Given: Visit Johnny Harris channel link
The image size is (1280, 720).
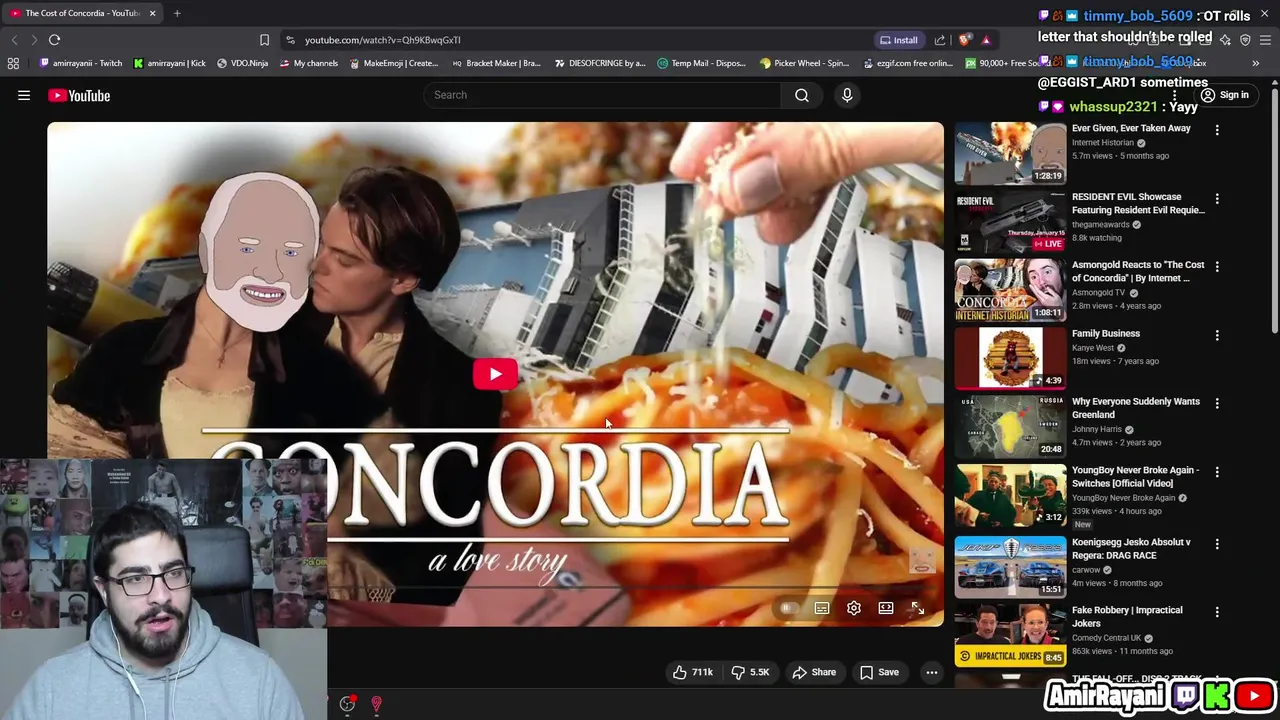Looking at the screenshot, I should pyautogui.click(x=1096, y=430).
